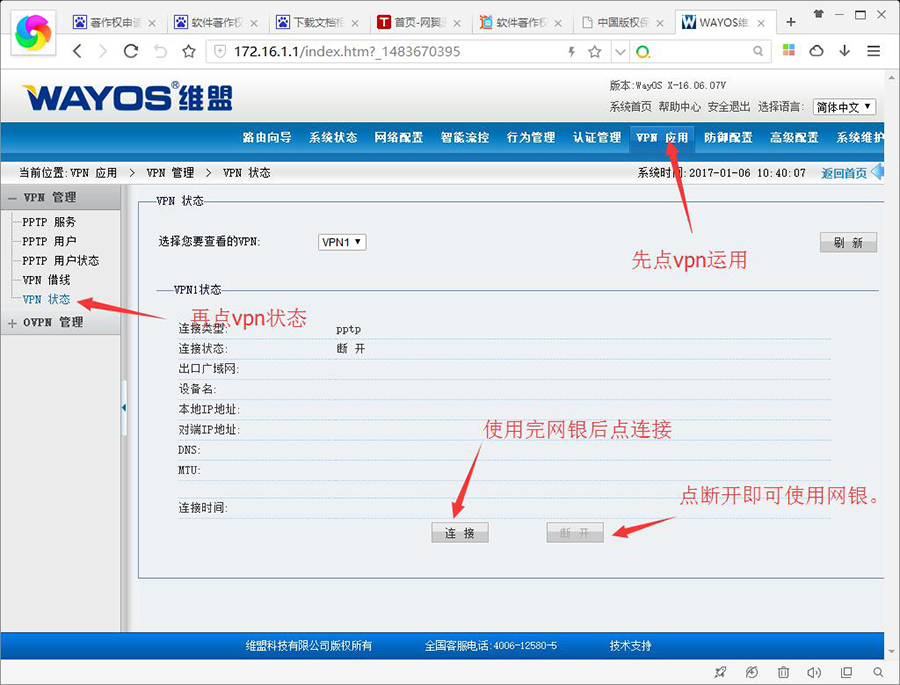Click the magnifier in the search box
900x685 pixels.
coord(758,51)
